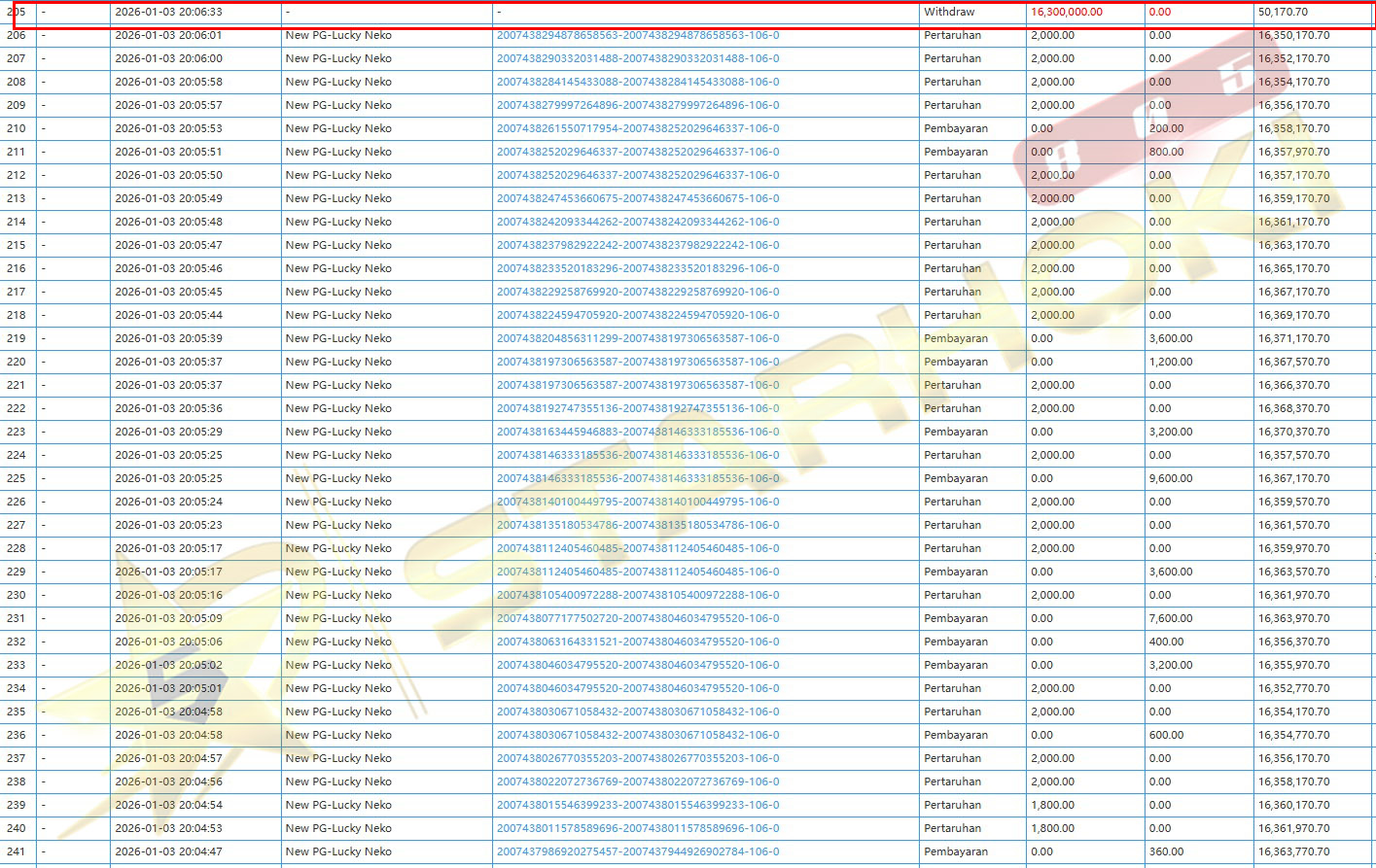
Task: Select balance cell 16,371,170.70
Action: [1293, 338]
